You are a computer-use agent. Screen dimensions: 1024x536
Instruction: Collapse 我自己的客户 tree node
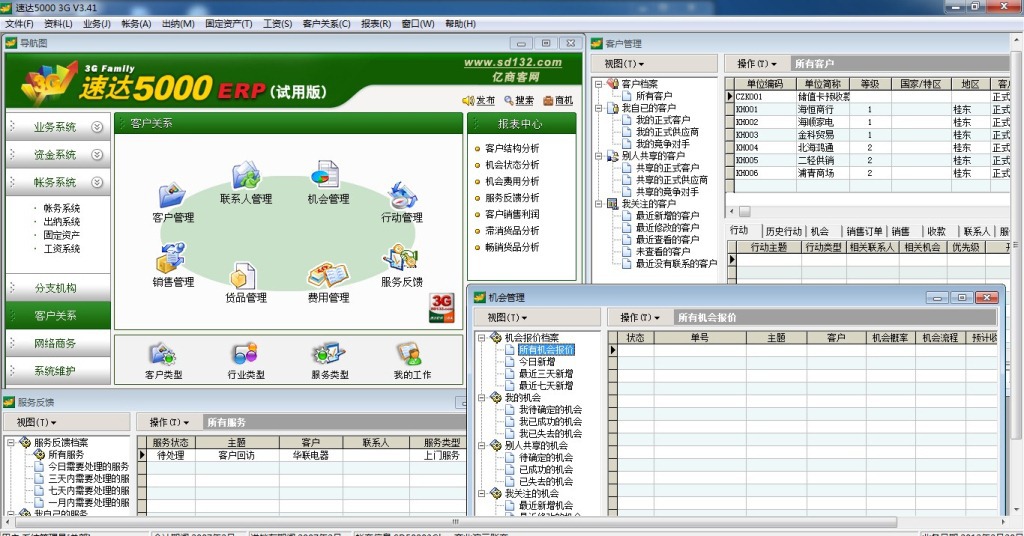click(598, 108)
